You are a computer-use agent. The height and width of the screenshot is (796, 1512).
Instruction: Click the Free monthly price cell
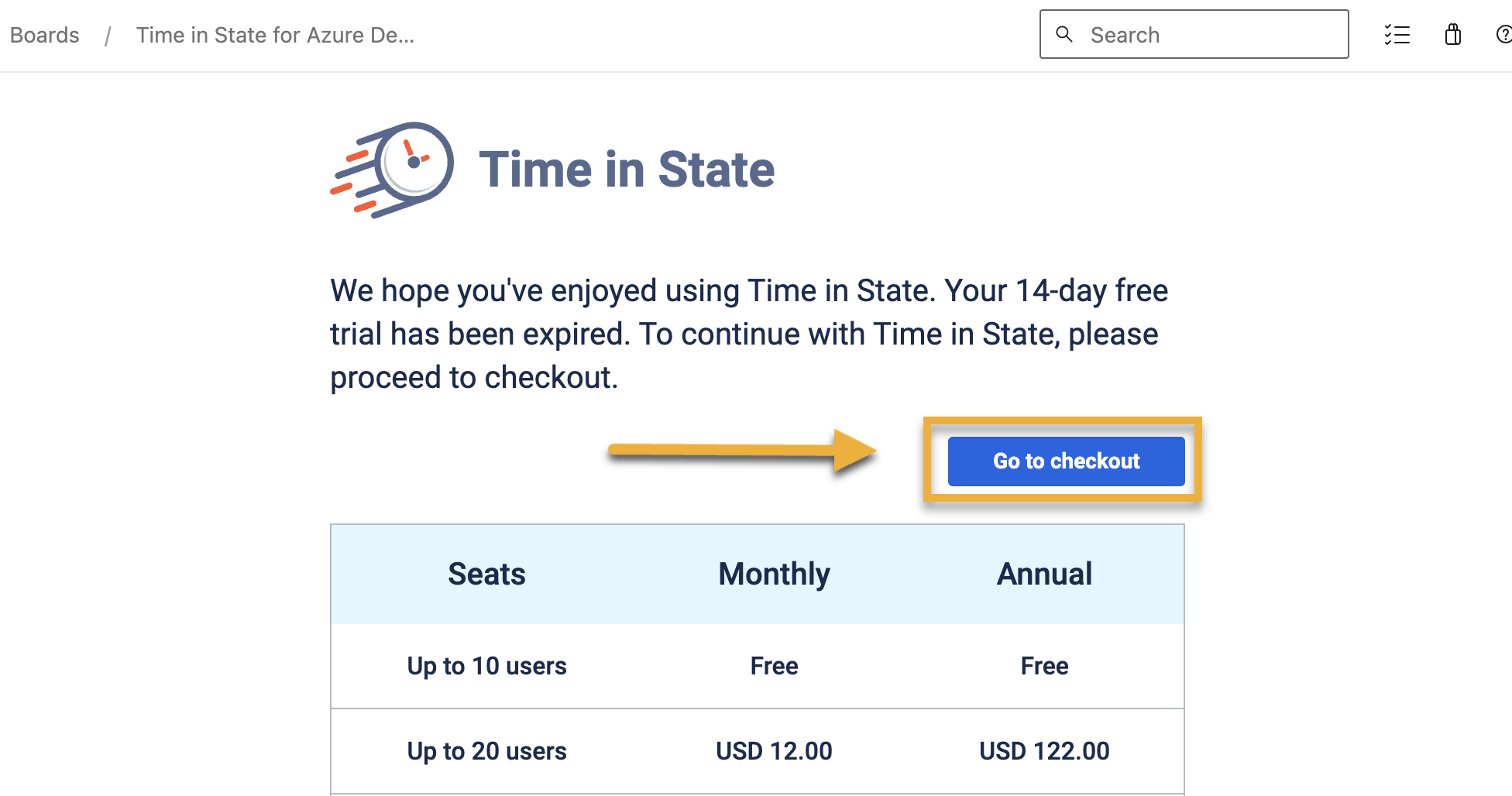774,666
